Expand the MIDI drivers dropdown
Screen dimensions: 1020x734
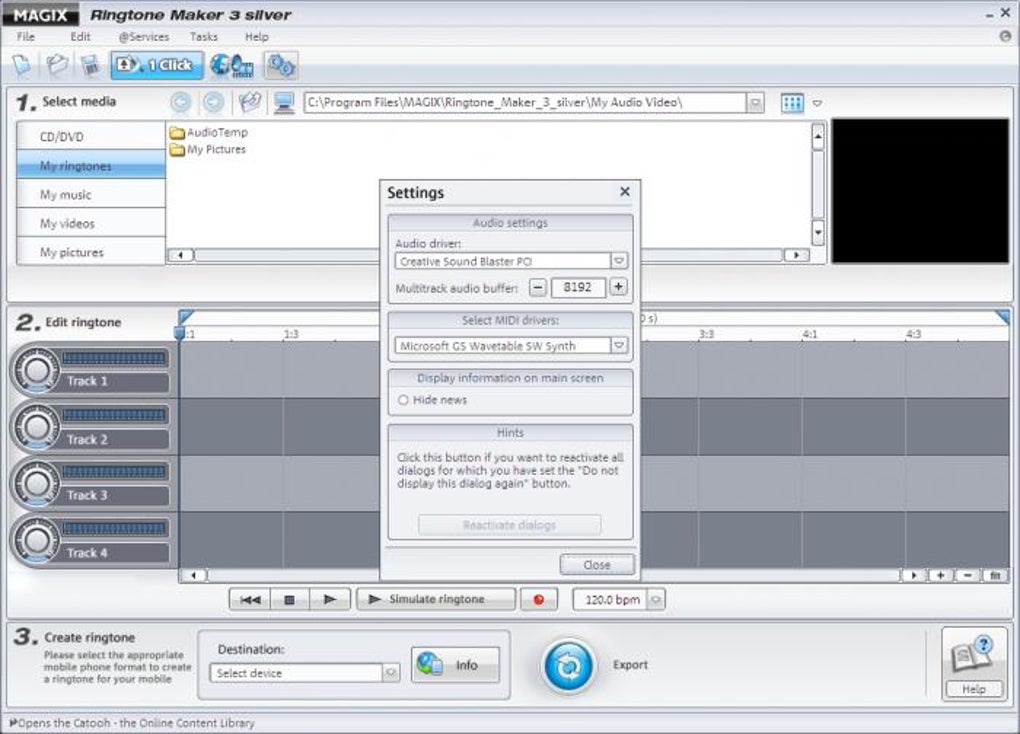pyautogui.click(x=619, y=346)
